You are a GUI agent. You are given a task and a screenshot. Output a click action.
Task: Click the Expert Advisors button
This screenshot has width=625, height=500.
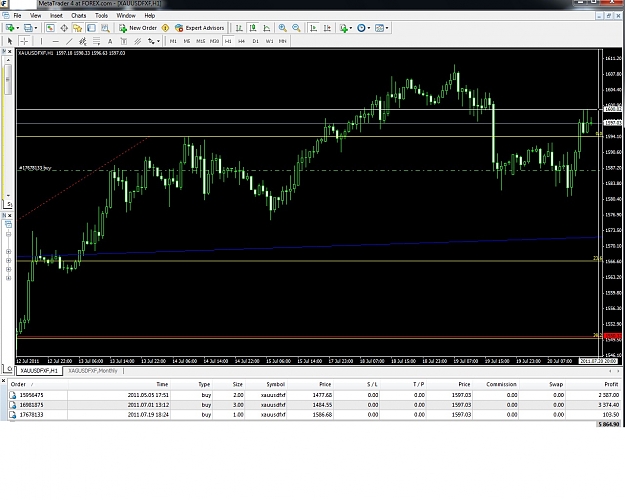[200, 28]
